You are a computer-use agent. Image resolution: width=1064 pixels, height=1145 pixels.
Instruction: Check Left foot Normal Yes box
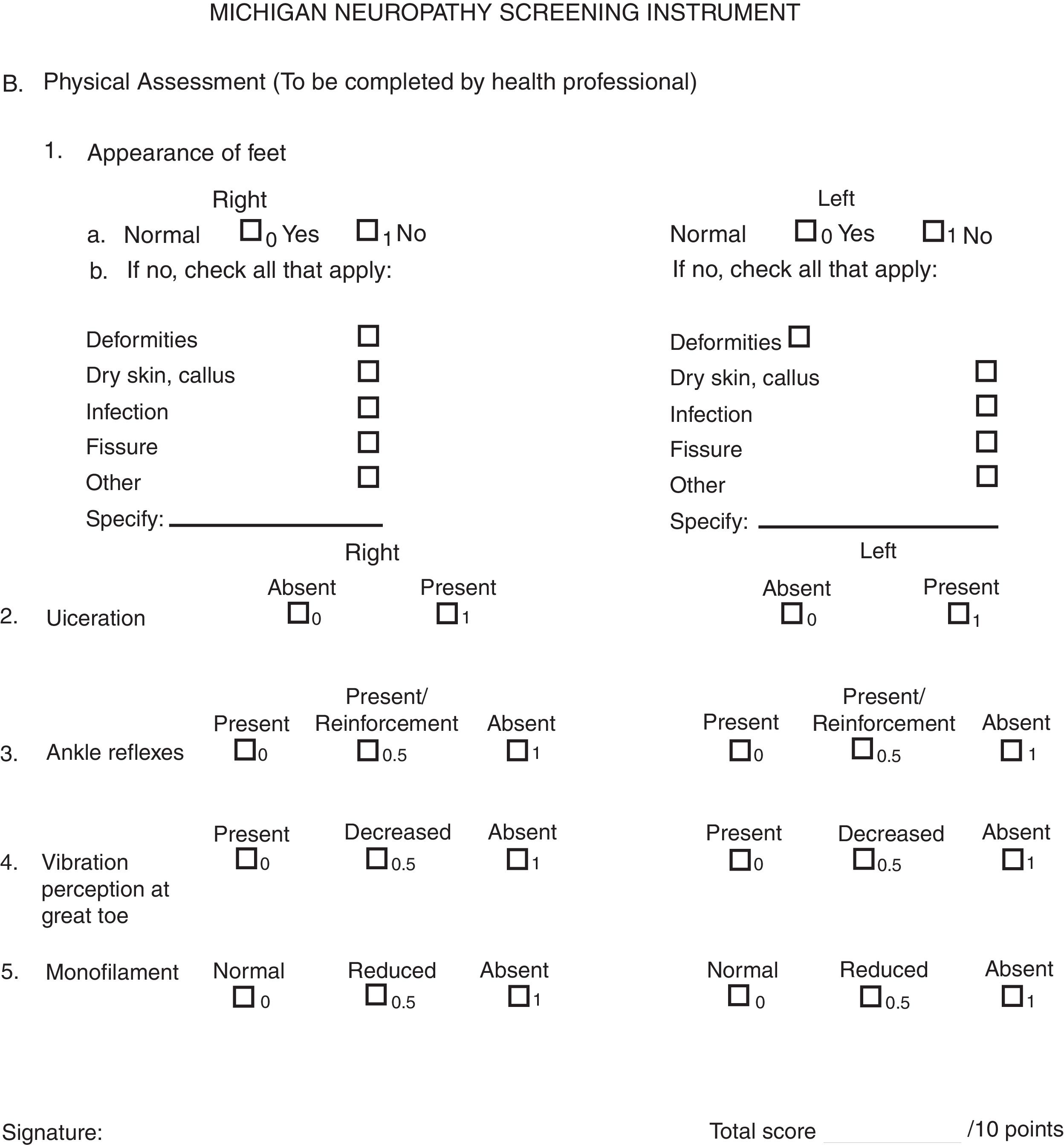[x=805, y=230]
